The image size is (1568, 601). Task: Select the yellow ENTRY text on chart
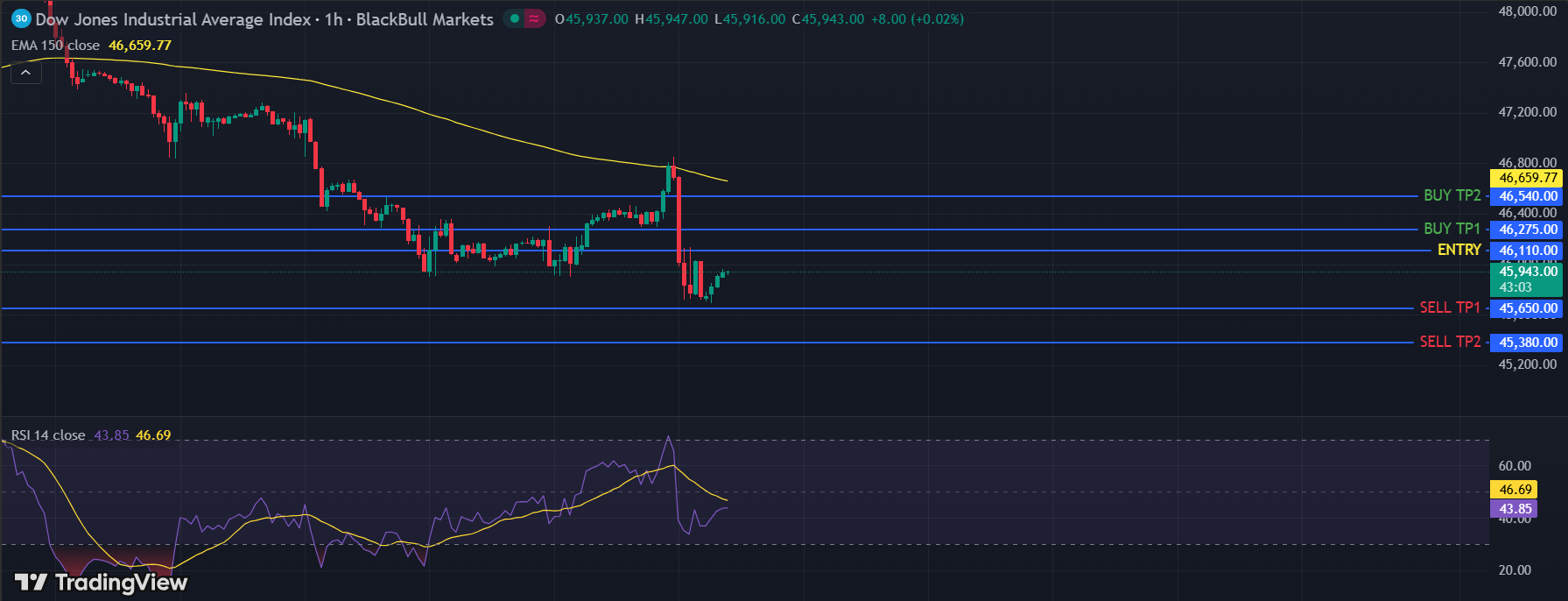pyautogui.click(x=1459, y=250)
